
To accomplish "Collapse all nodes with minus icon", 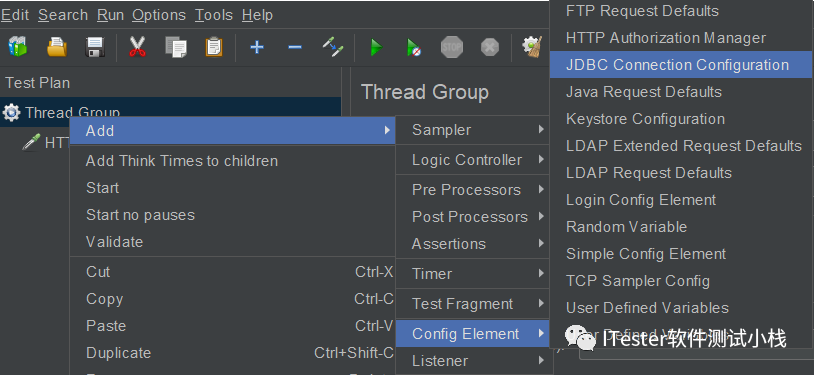I will [x=295, y=47].
